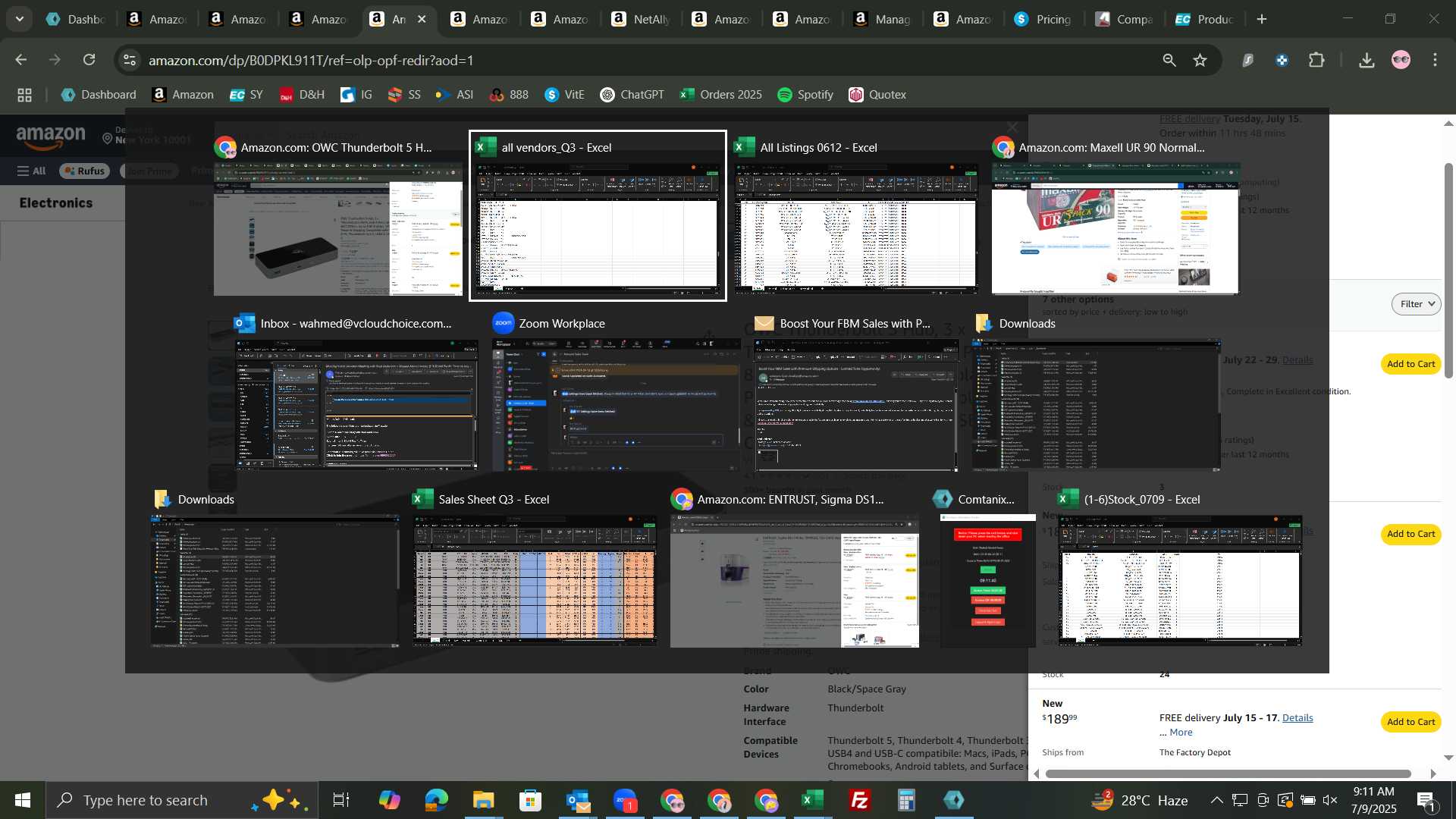
Task: Switch to All Listings 0612 Excel thumbnail
Action: coord(856,216)
